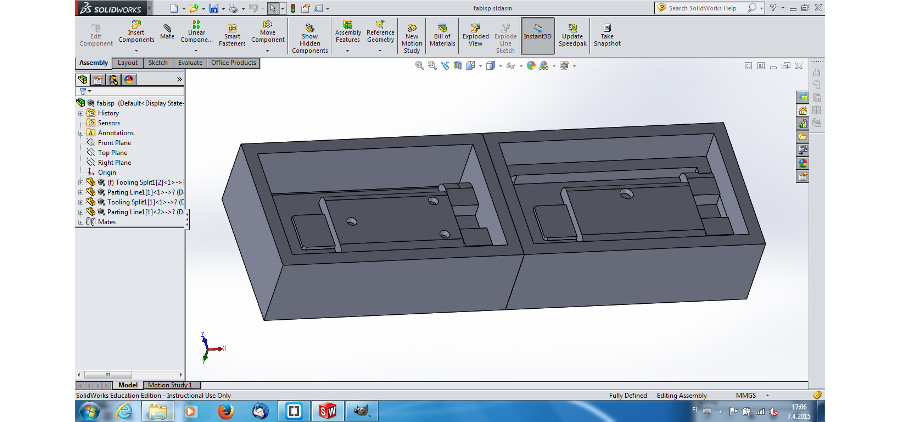Click Take Snapshot tool
900x422 pixels.
point(607,36)
